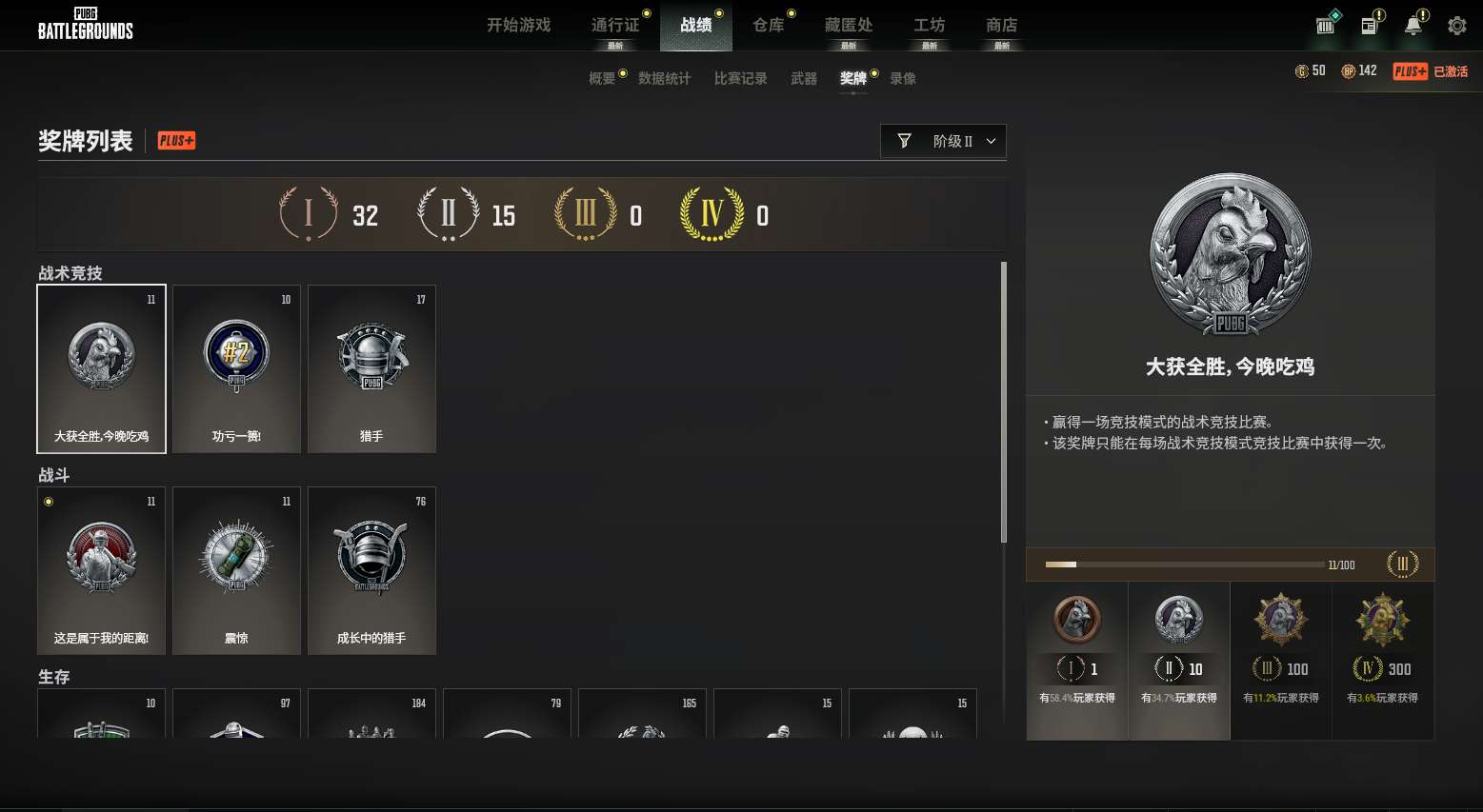Select the 功亏一篑! medal card

[x=236, y=368]
